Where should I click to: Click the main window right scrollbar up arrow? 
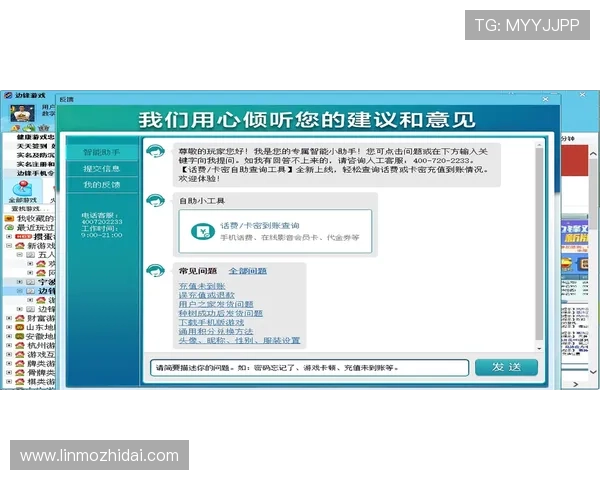[x=593, y=153]
